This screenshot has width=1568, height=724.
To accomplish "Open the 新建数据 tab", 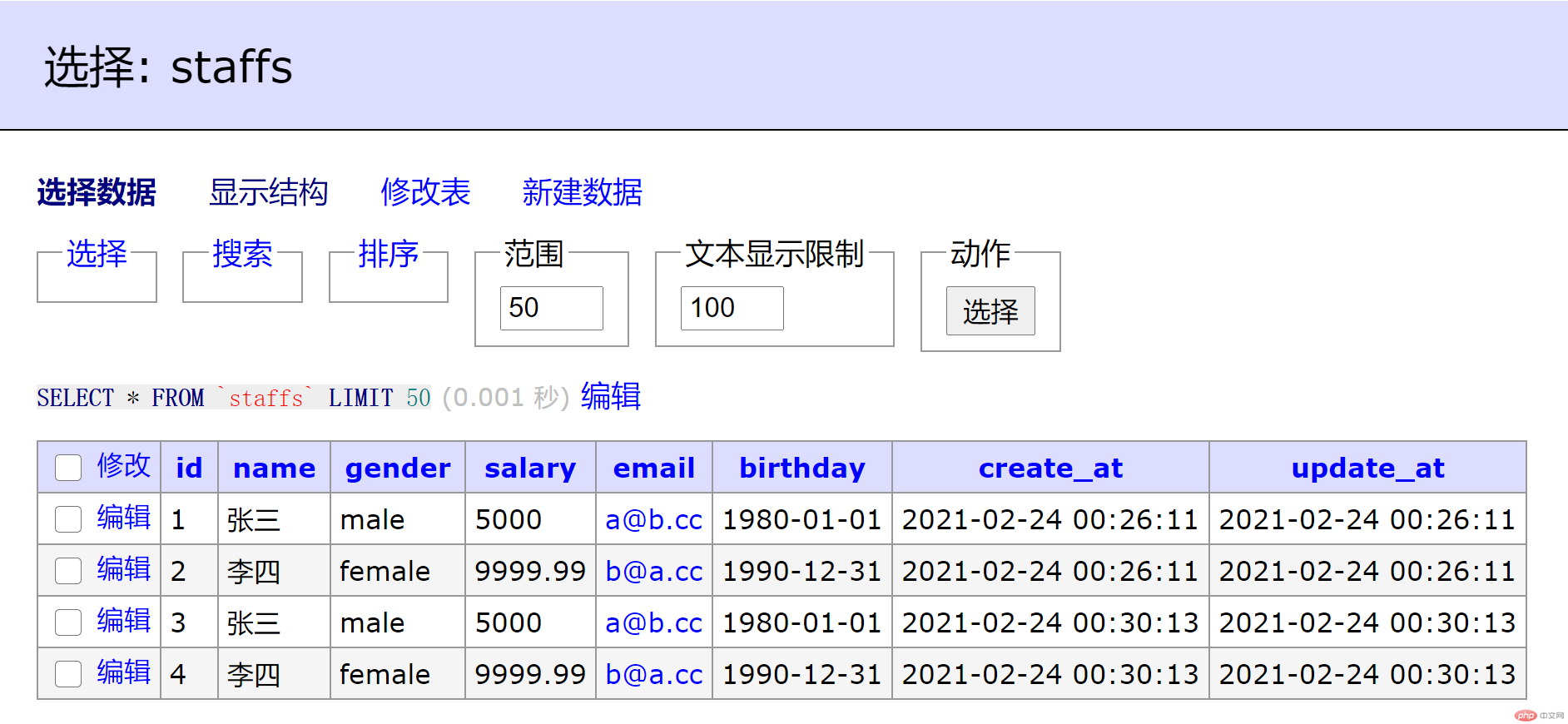I will click(583, 192).
